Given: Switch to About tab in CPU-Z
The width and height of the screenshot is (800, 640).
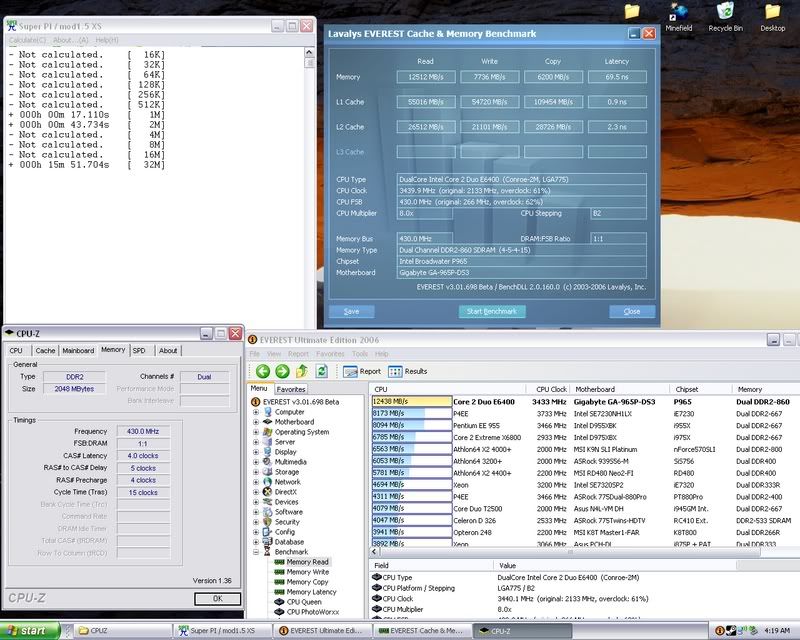Looking at the screenshot, I should point(168,351).
